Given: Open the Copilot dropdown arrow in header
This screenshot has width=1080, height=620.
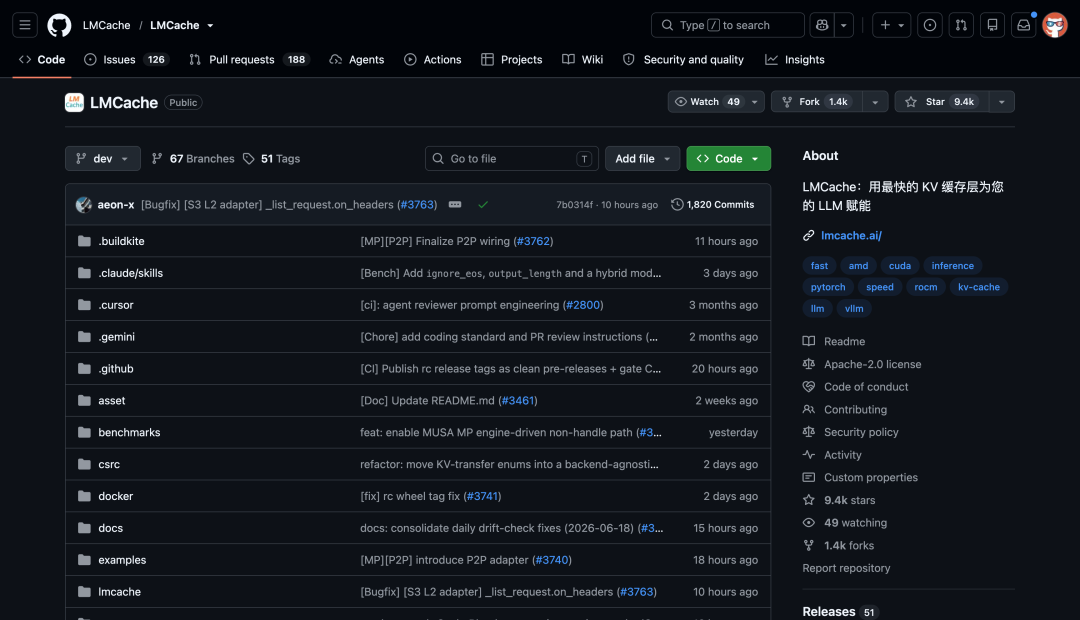Looking at the screenshot, I should [844, 25].
